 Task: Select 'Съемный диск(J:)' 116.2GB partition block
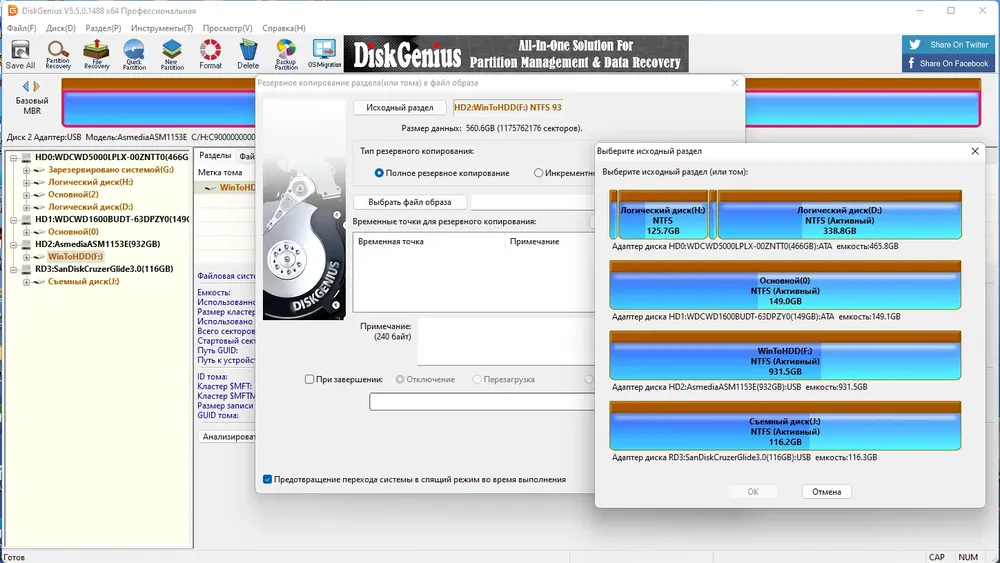pos(785,426)
